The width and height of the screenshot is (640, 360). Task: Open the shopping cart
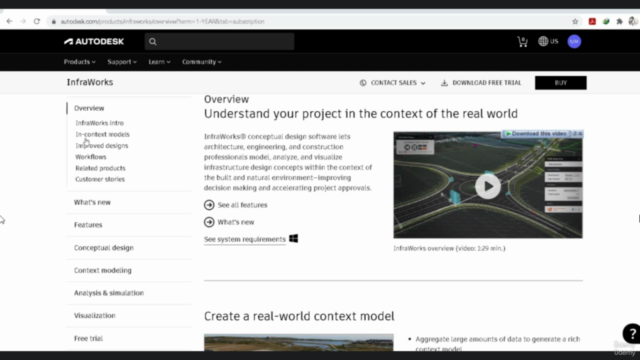(x=522, y=42)
